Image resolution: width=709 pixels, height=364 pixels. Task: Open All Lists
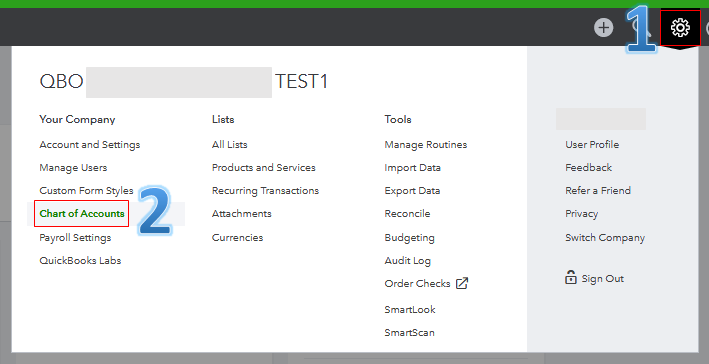[x=230, y=145]
